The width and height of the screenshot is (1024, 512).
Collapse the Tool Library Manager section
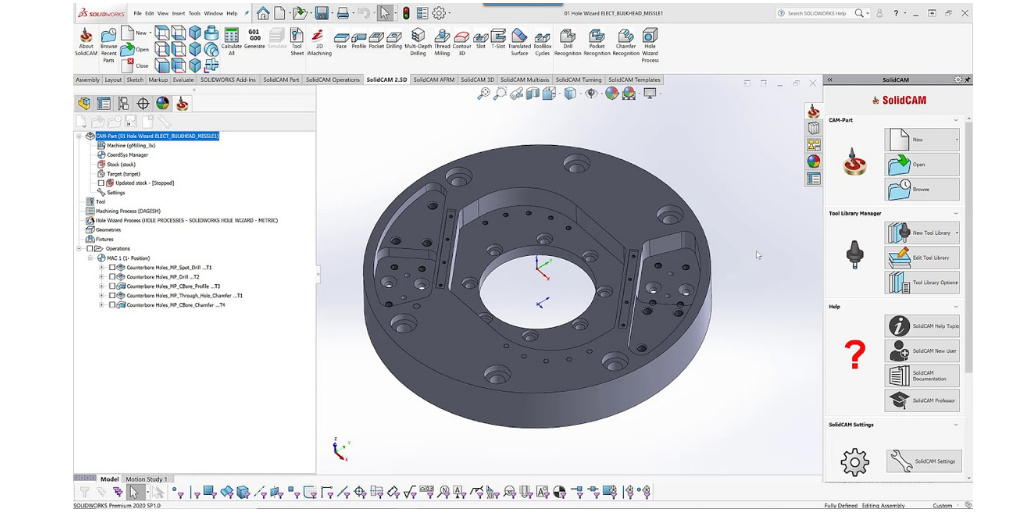click(956, 214)
